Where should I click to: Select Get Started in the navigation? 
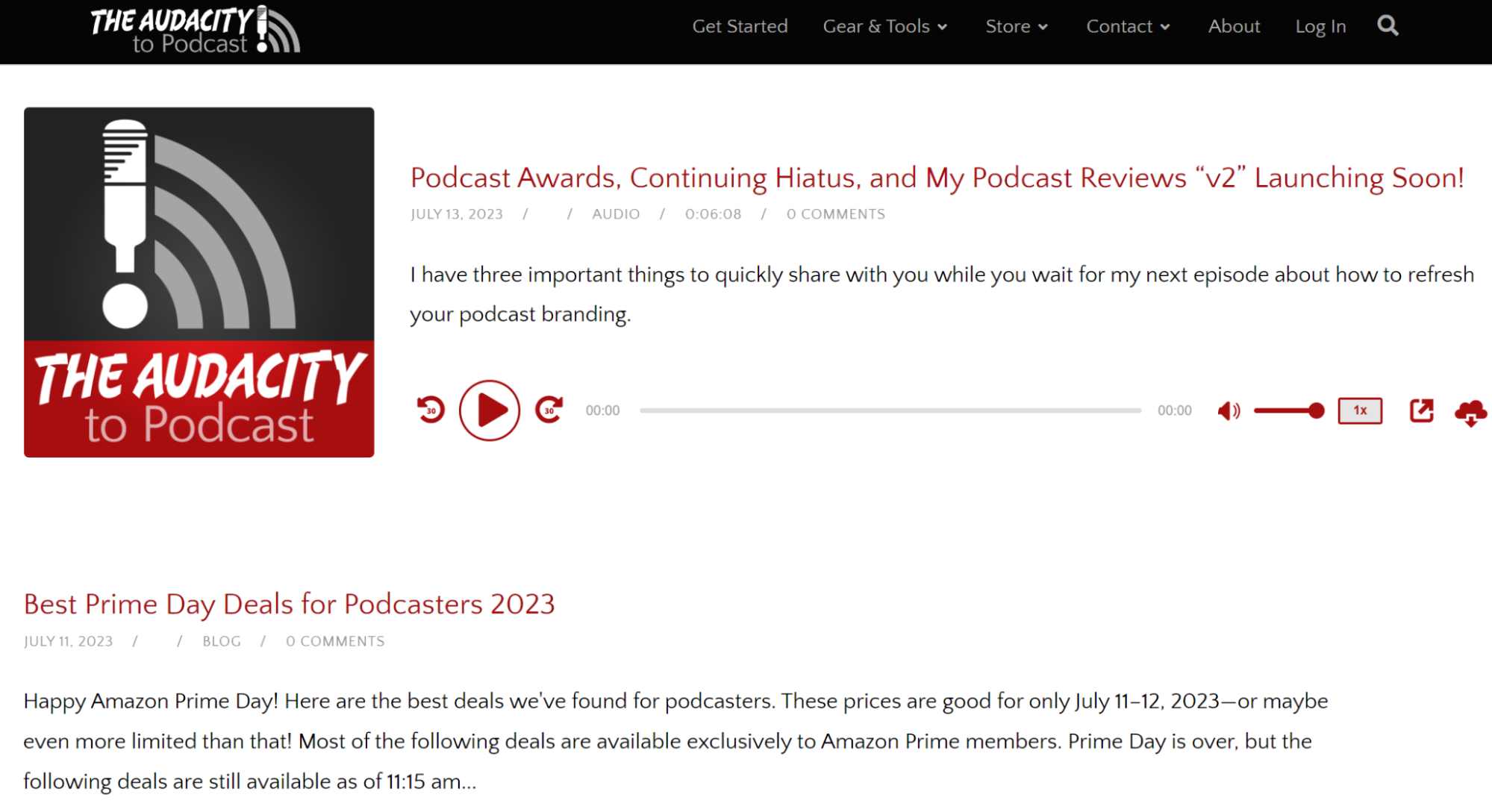pyautogui.click(x=740, y=26)
